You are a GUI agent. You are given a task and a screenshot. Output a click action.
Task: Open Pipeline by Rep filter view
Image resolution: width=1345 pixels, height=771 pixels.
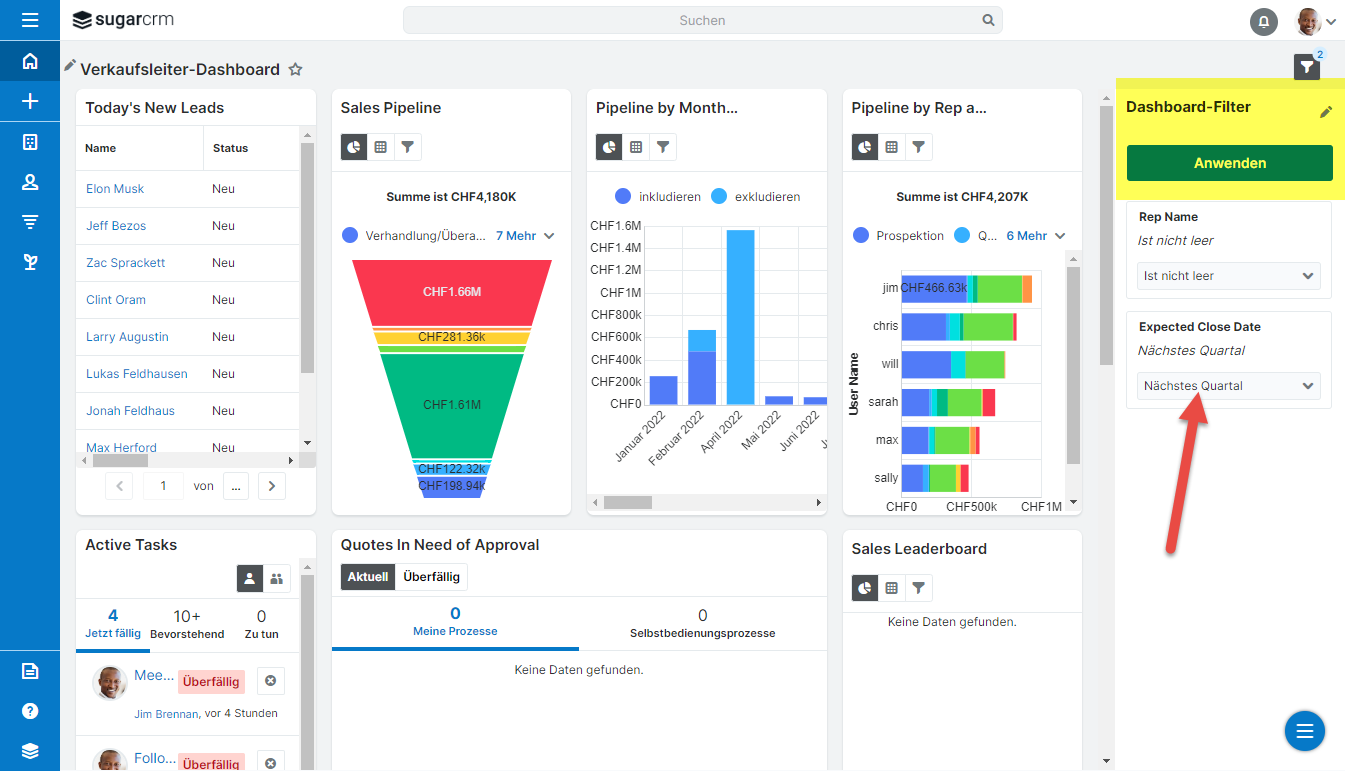[919, 147]
